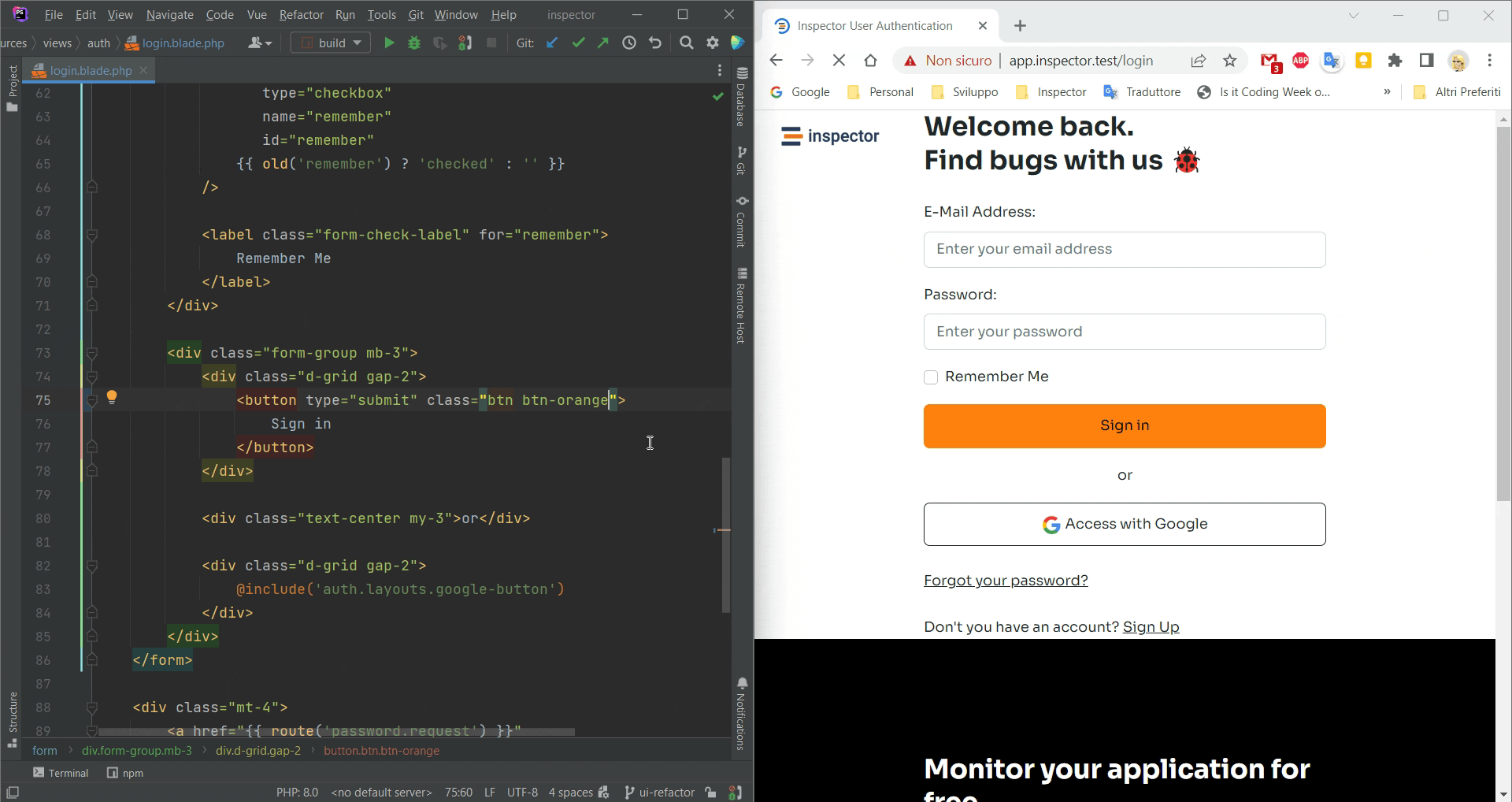Open the Refactor menu
This screenshot has height=802, width=1512.
301,15
